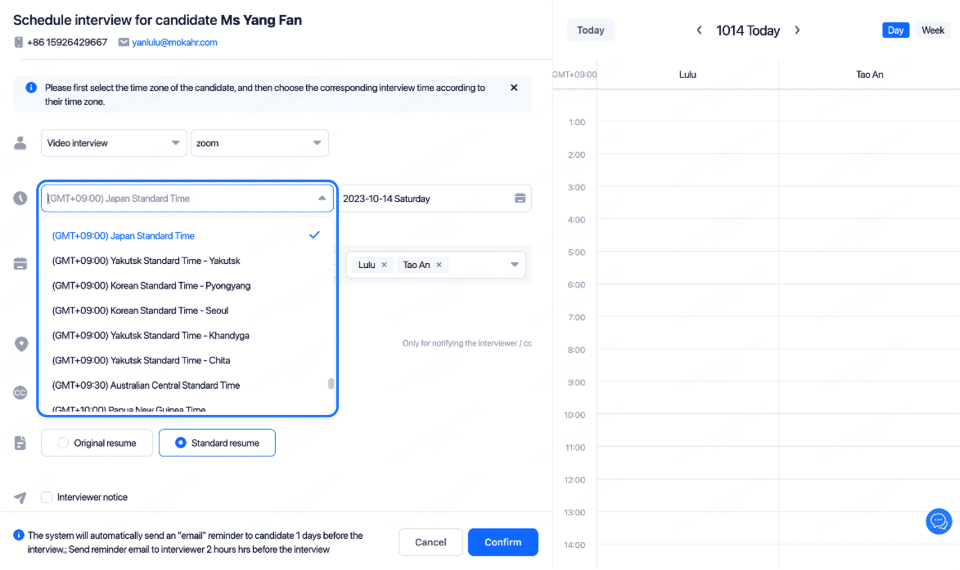960x570 pixels.
Task: Open the yanlulu@mokahr.com email link
Action: [x=174, y=42]
